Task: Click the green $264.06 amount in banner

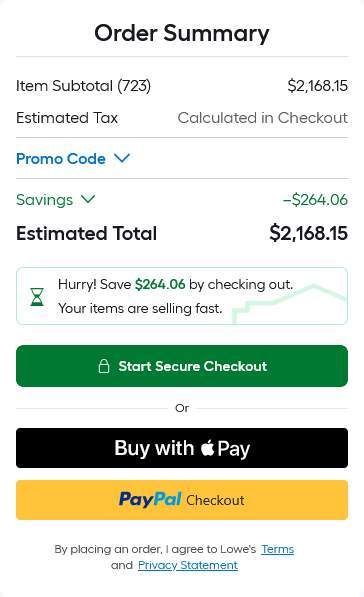Action: (x=160, y=284)
